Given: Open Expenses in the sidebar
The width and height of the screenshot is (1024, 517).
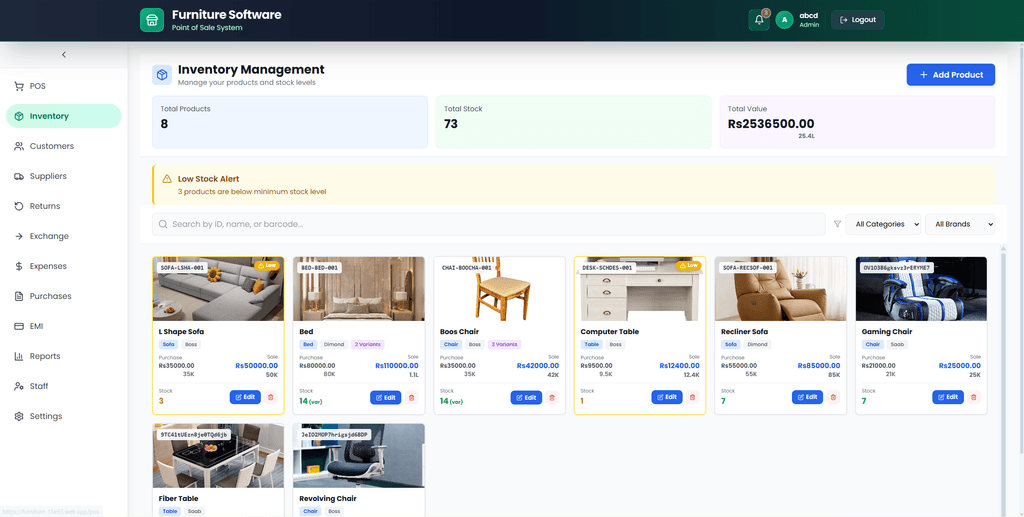Looking at the screenshot, I should coord(63,266).
